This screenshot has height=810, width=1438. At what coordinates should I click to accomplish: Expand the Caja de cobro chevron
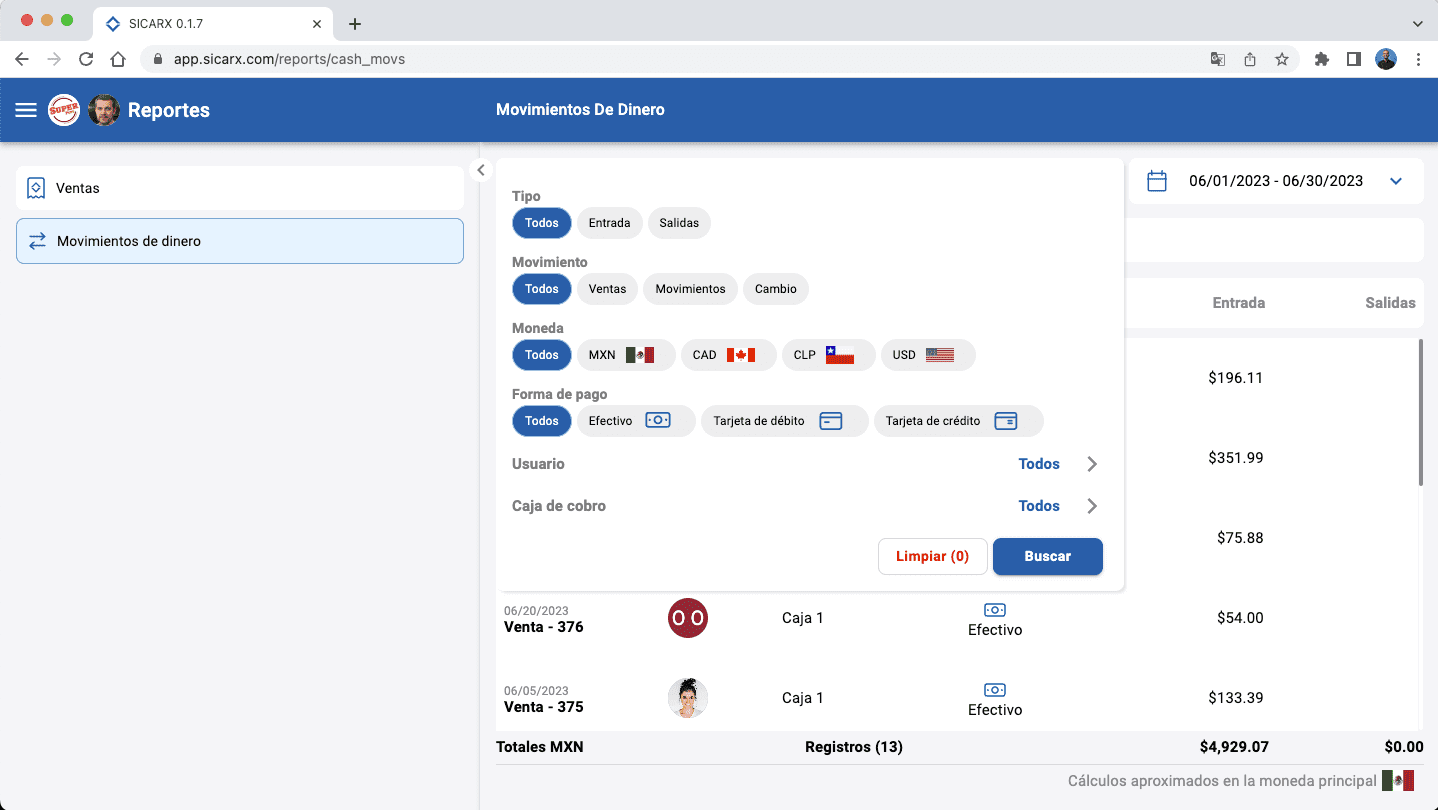coord(1092,506)
